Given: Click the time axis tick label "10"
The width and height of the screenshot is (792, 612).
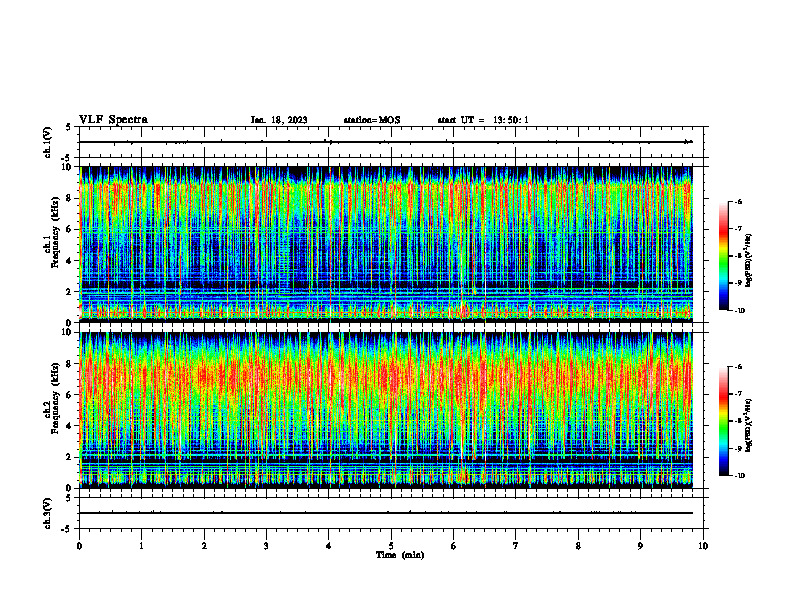Looking at the screenshot, I should coord(703,546).
